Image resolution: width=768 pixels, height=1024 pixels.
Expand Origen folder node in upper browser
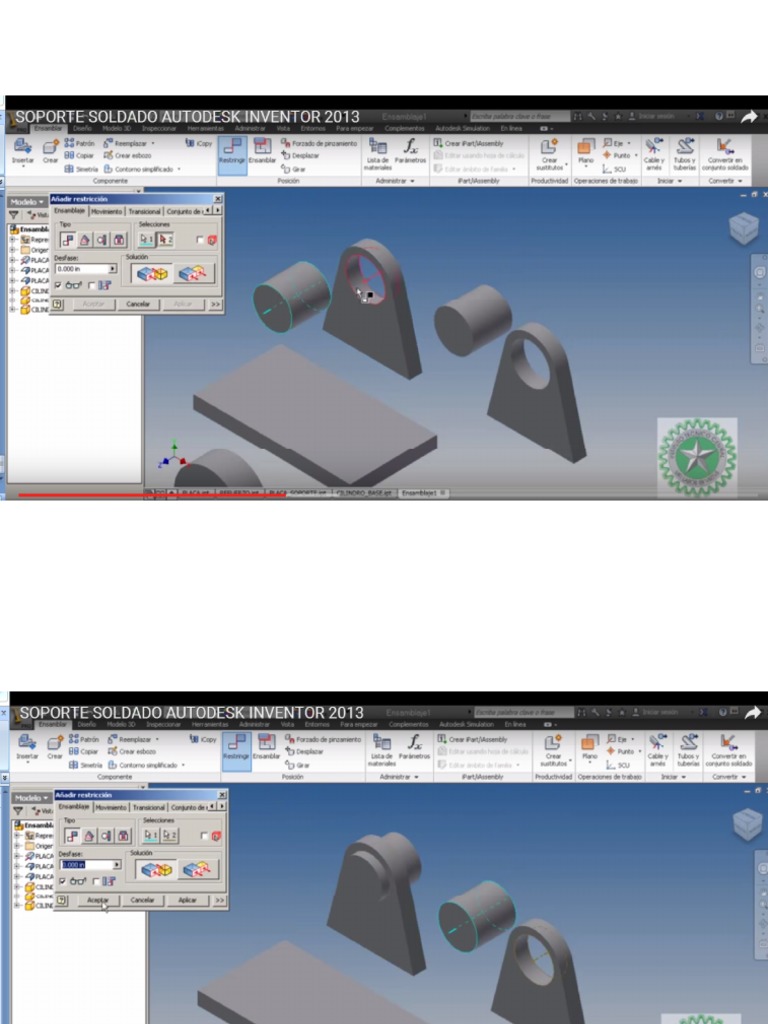[x=13, y=249]
